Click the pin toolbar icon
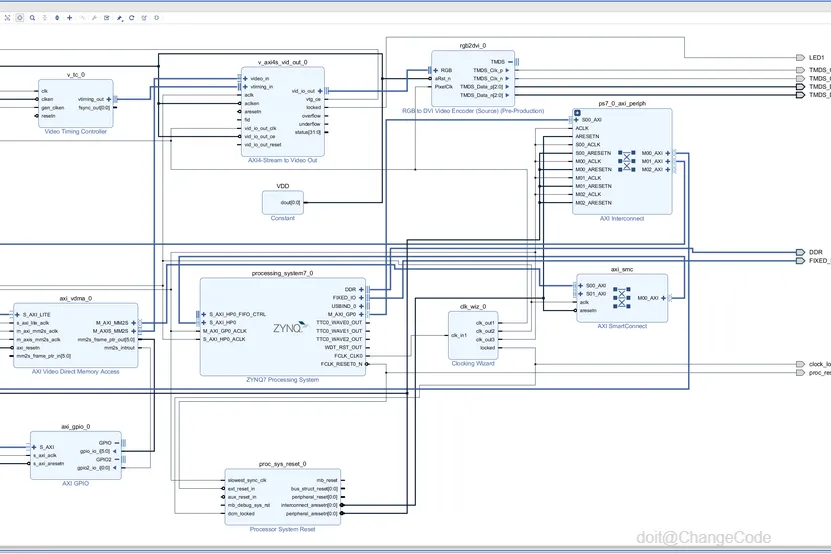831x554 pixels. tap(119, 17)
